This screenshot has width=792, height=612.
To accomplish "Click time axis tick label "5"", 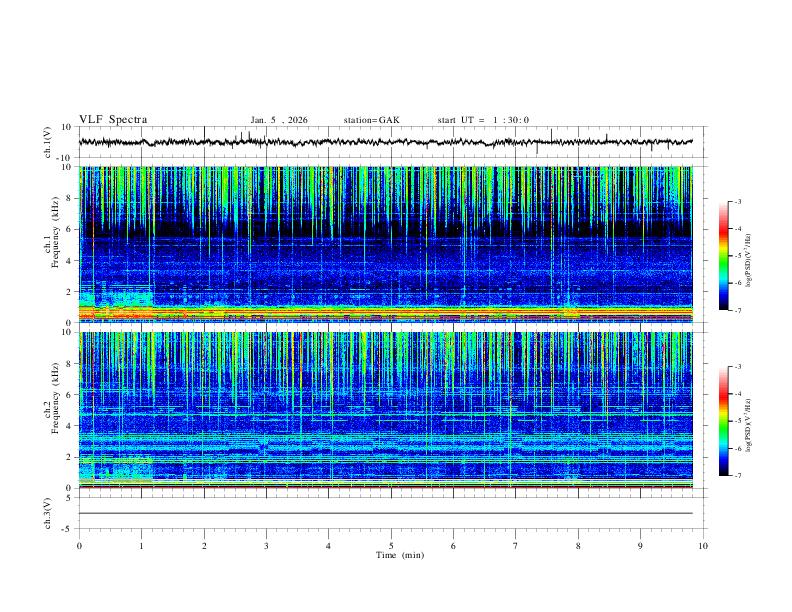I will (x=391, y=546).
